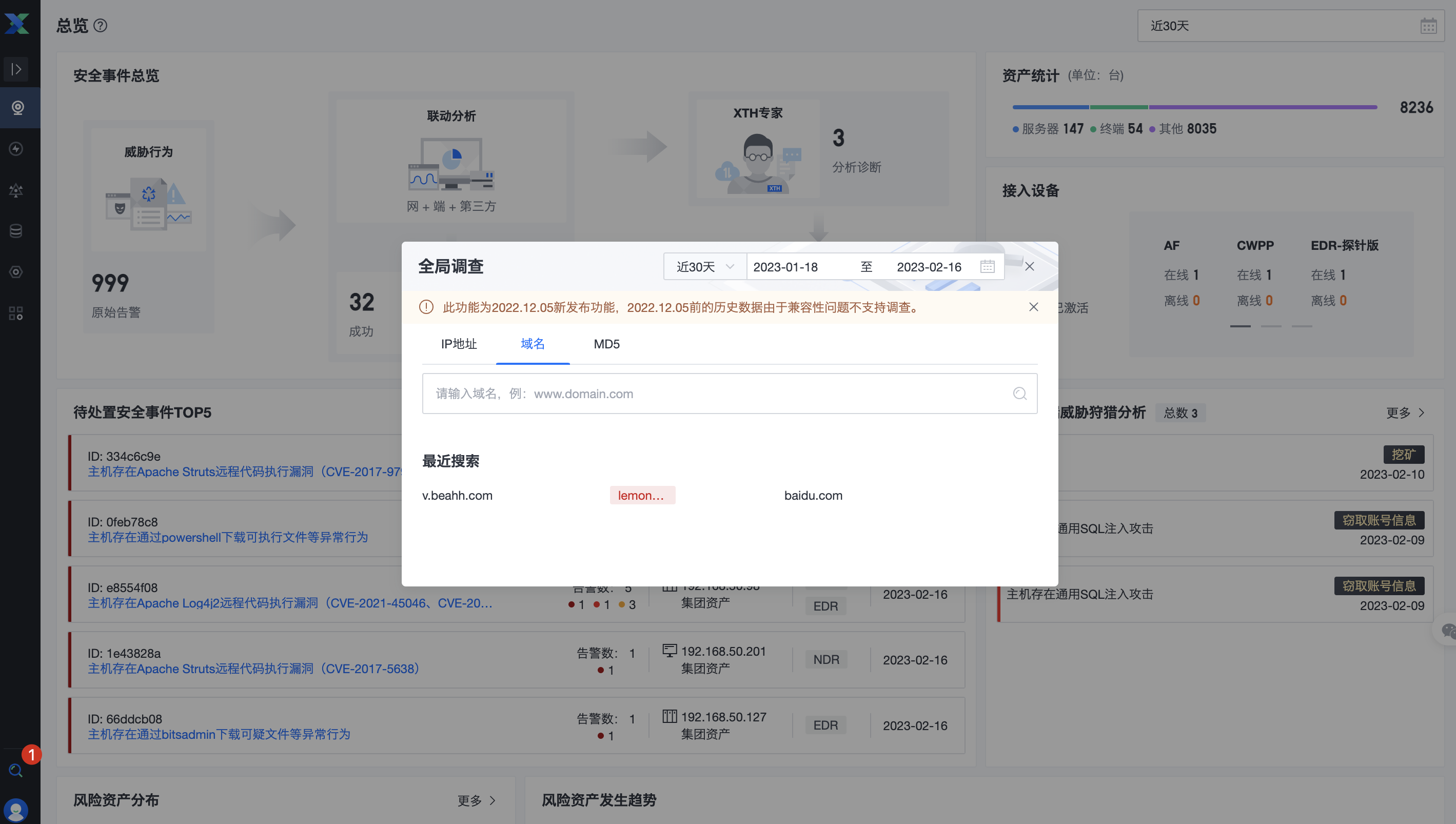Expand the 近30天 dropdown in dialog
This screenshot has height=824, width=1456.
(x=704, y=267)
